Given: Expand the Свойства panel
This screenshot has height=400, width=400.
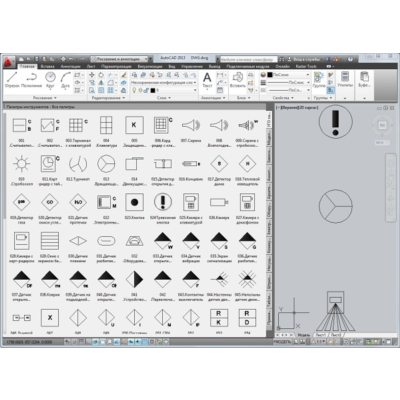Looking at the screenshot, I should click(283, 98).
